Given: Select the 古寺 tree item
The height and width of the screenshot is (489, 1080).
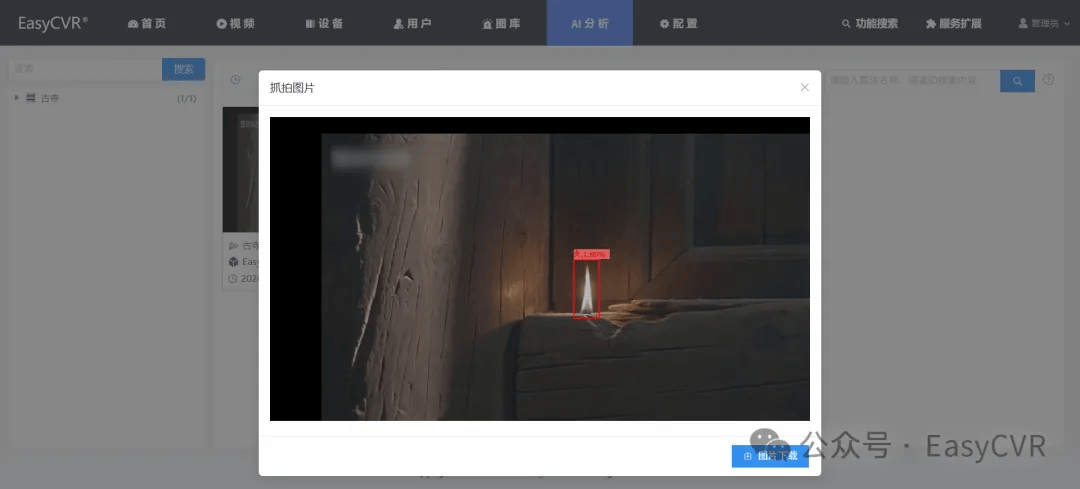Looking at the screenshot, I should pos(50,98).
